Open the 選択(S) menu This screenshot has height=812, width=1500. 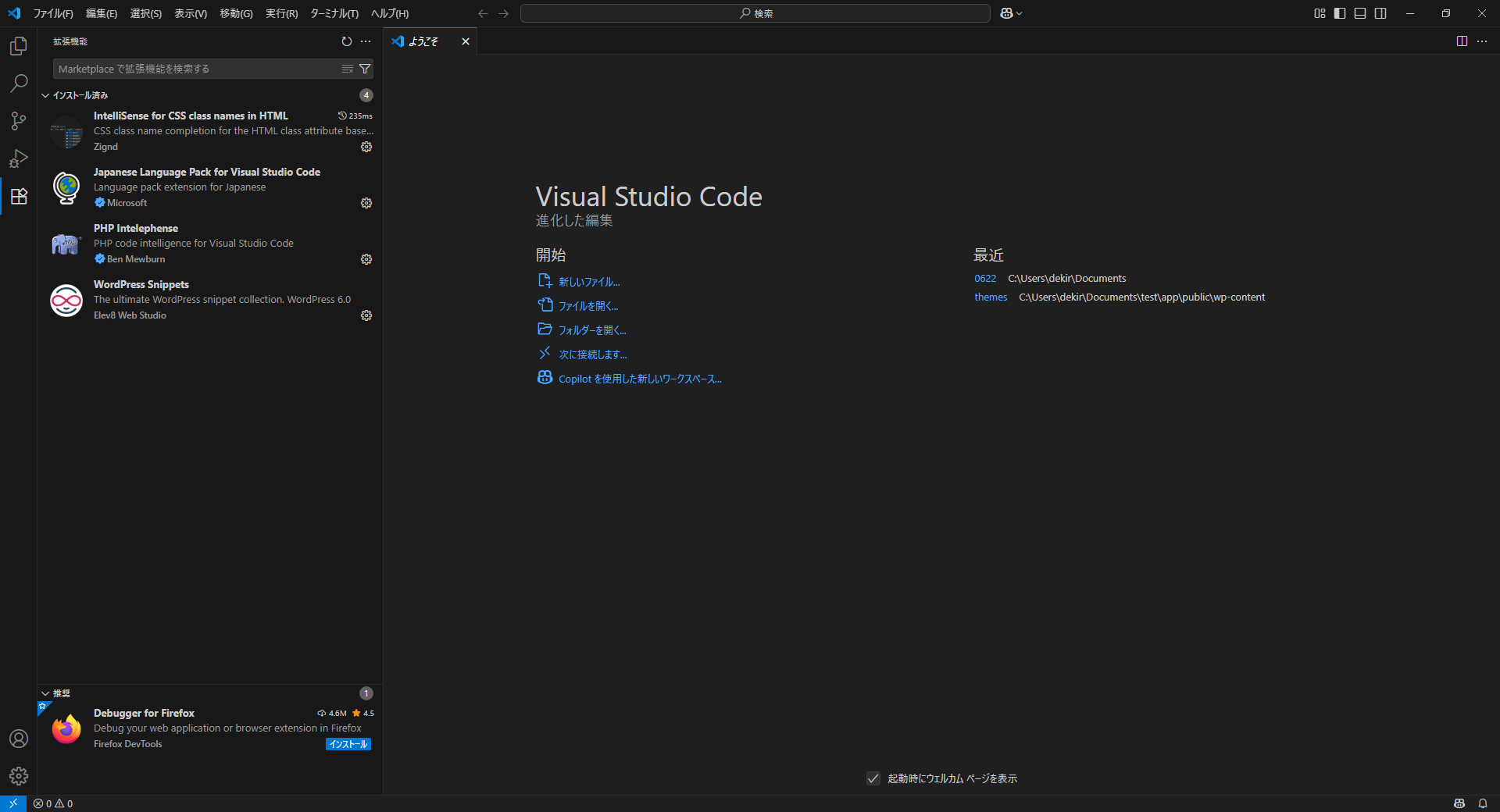[x=146, y=13]
